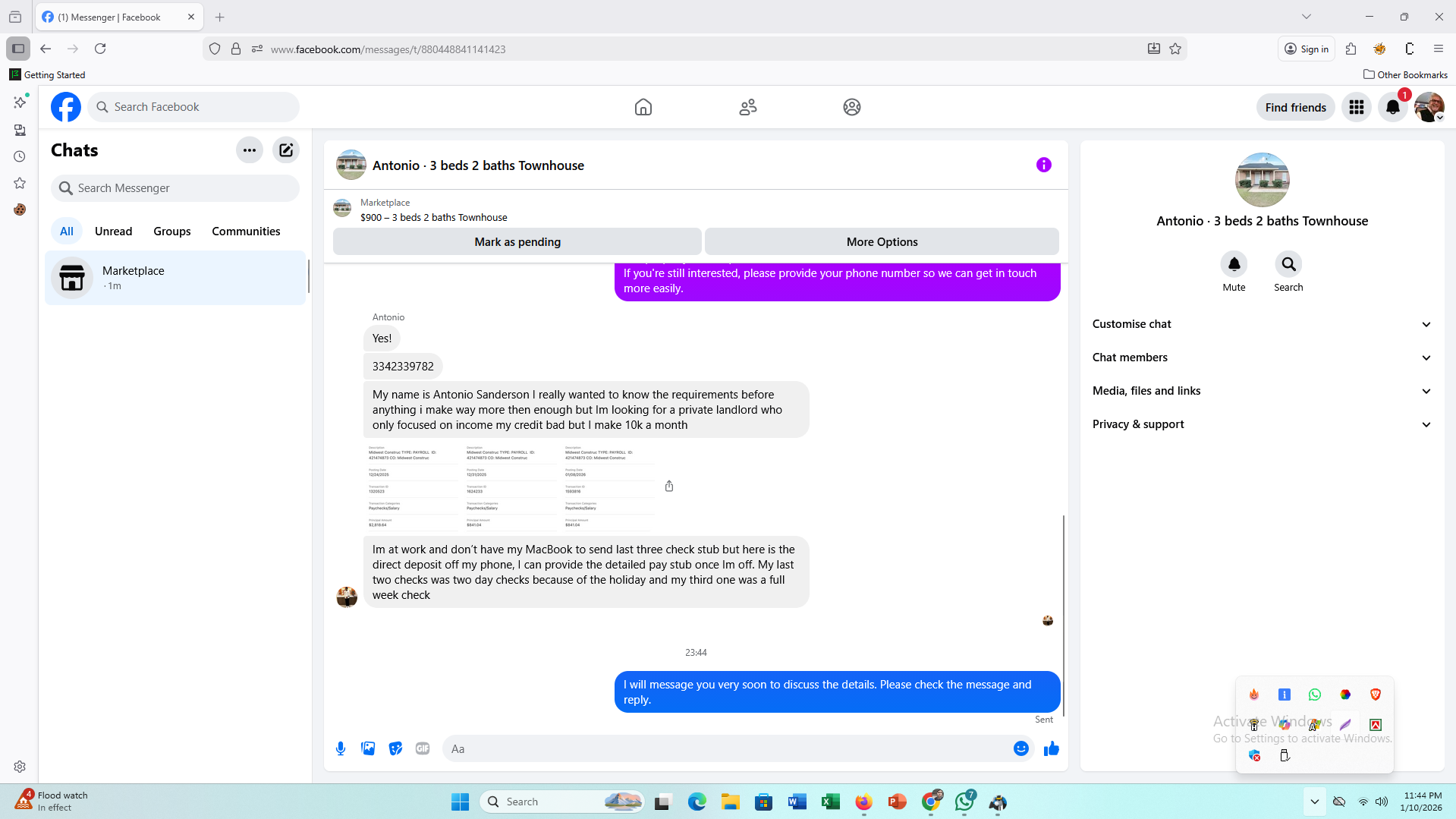Image resolution: width=1456 pixels, height=819 pixels.
Task: Open Excel from taskbar
Action: (831, 802)
